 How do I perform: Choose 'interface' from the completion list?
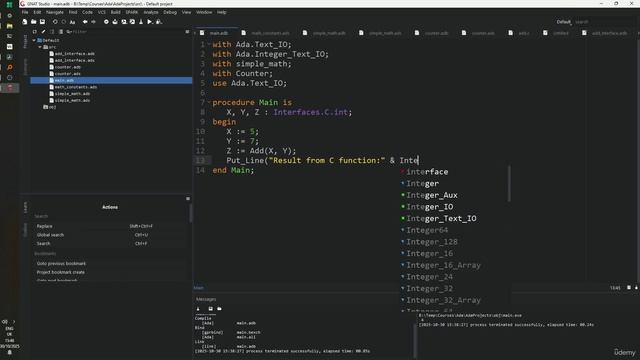427,172
